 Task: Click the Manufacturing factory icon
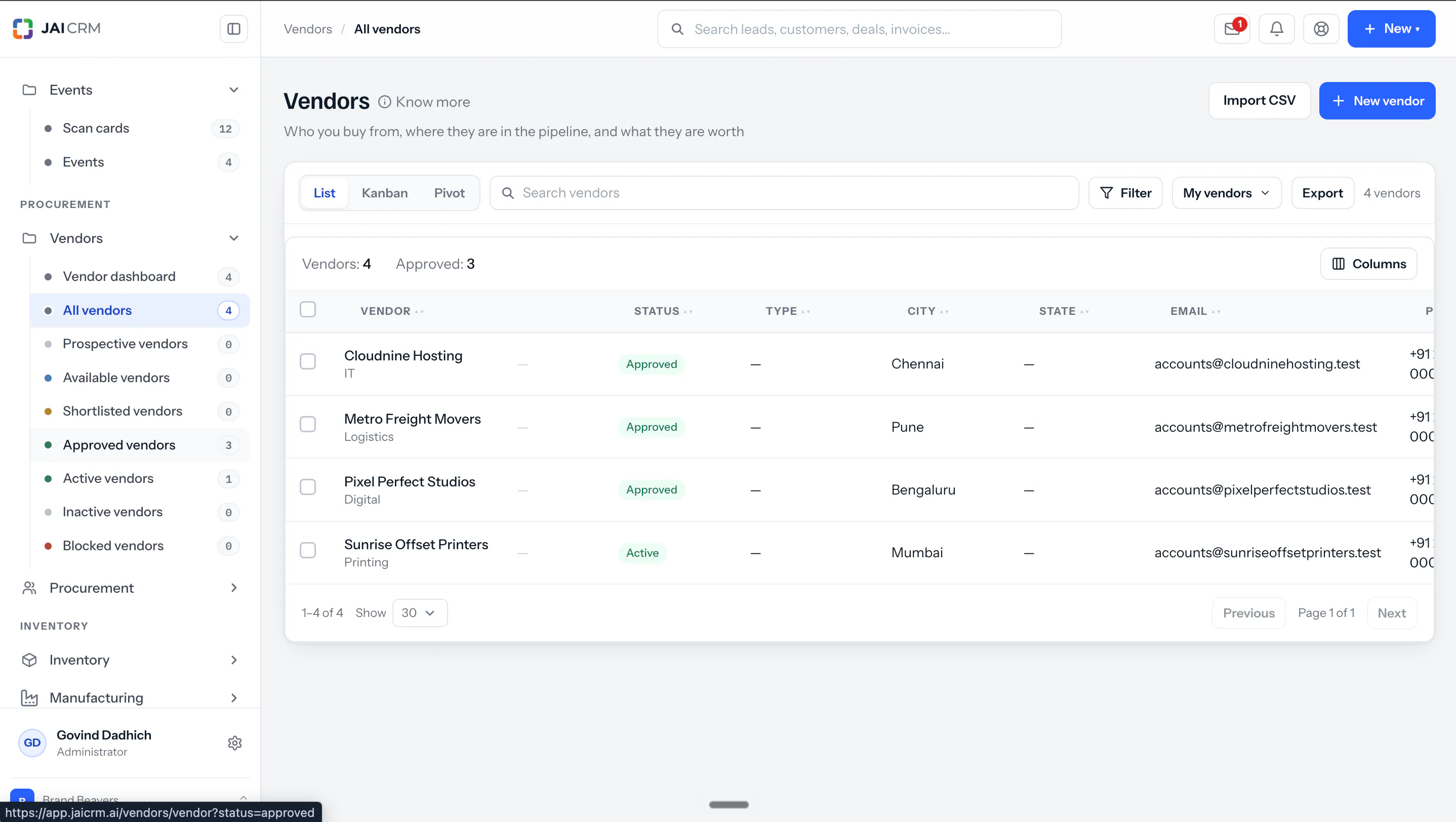pos(29,697)
